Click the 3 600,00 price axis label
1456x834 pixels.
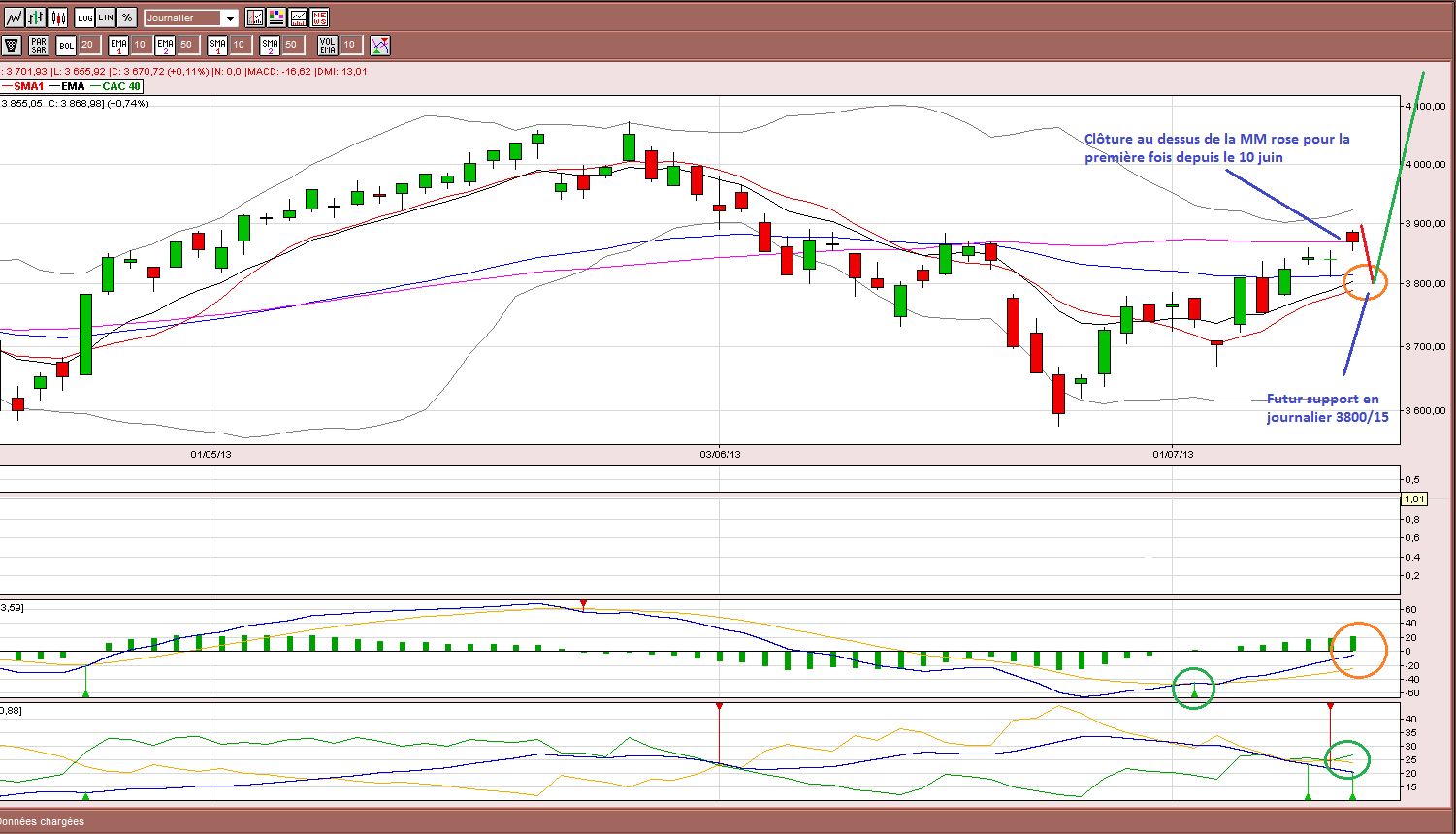tap(1425, 410)
